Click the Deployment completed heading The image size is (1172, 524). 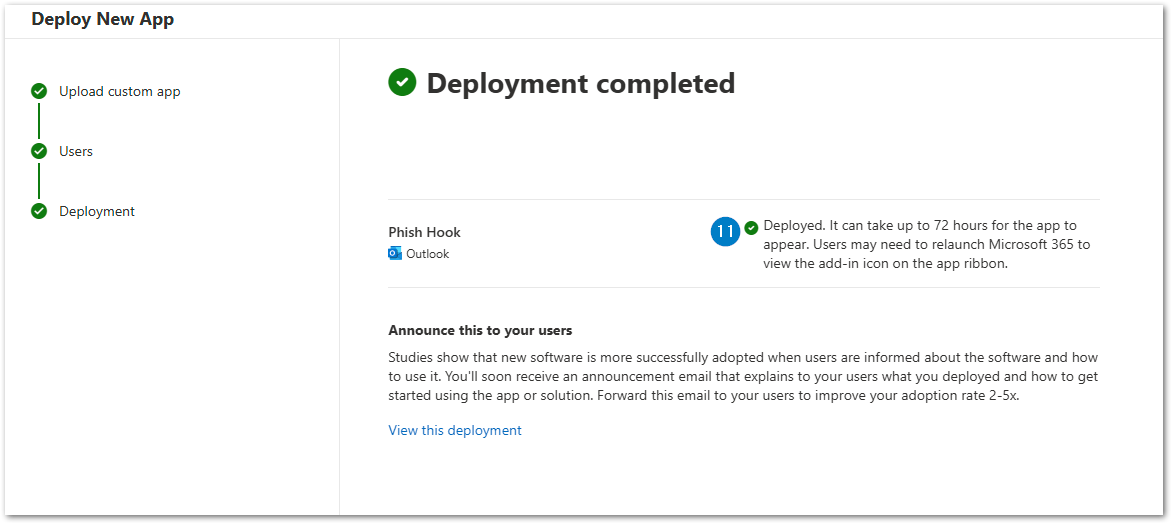coord(581,83)
